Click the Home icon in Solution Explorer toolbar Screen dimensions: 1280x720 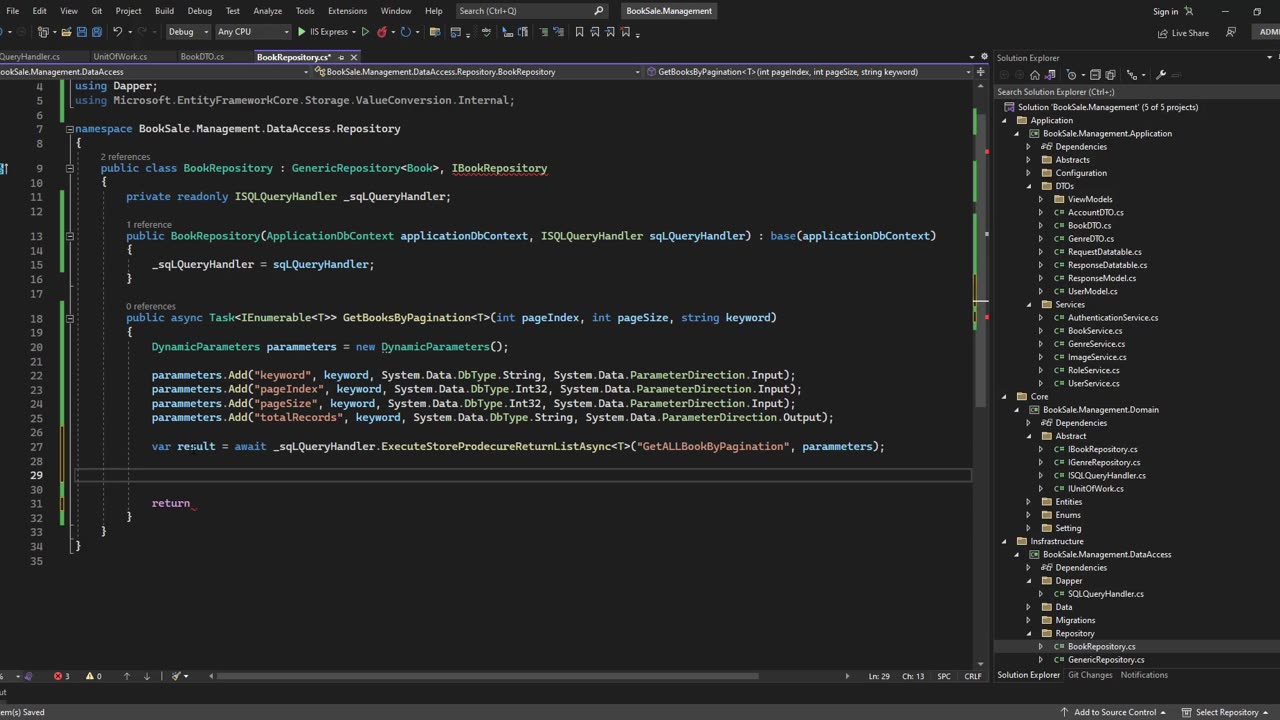click(1035, 75)
